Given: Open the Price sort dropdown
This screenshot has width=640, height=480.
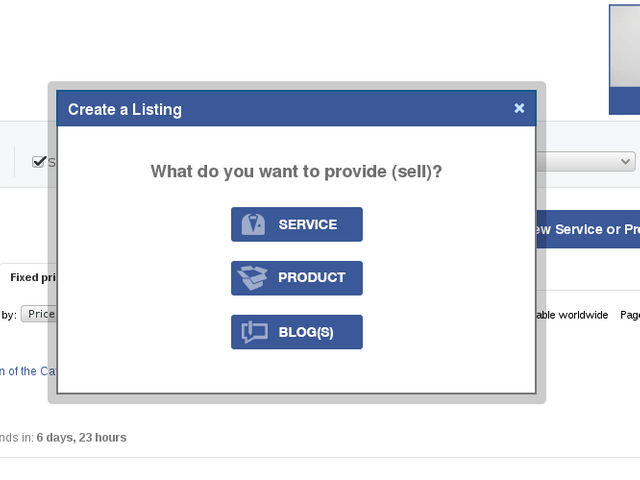Looking at the screenshot, I should [x=39, y=314].
